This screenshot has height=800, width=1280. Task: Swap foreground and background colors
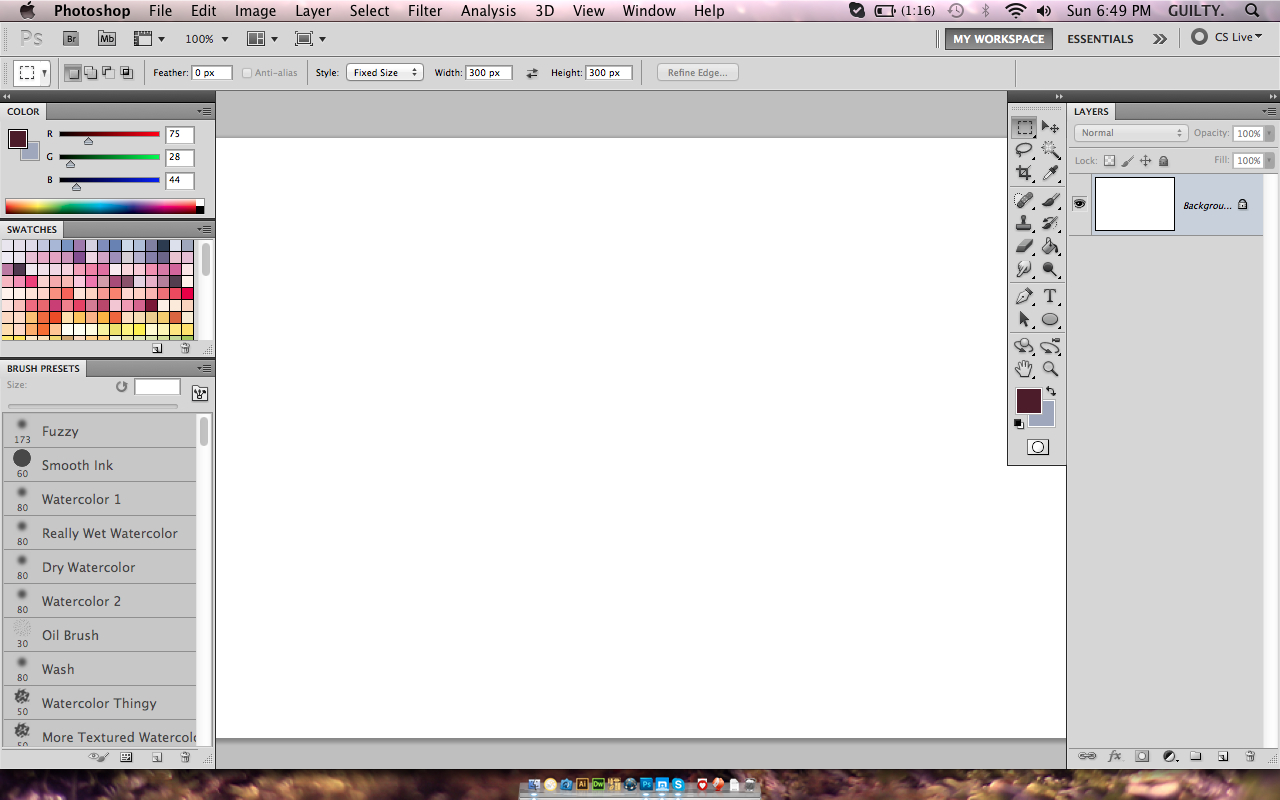pyautogui.click(x=1050, y=391)
